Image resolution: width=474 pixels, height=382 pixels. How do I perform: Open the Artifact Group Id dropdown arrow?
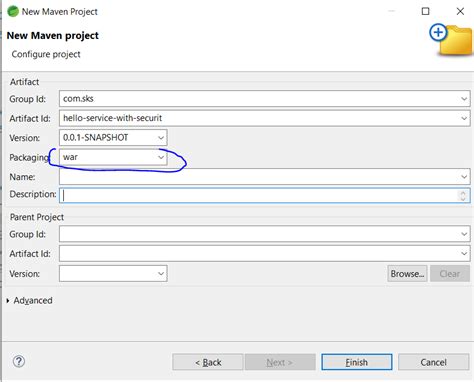tap(464, 99)
